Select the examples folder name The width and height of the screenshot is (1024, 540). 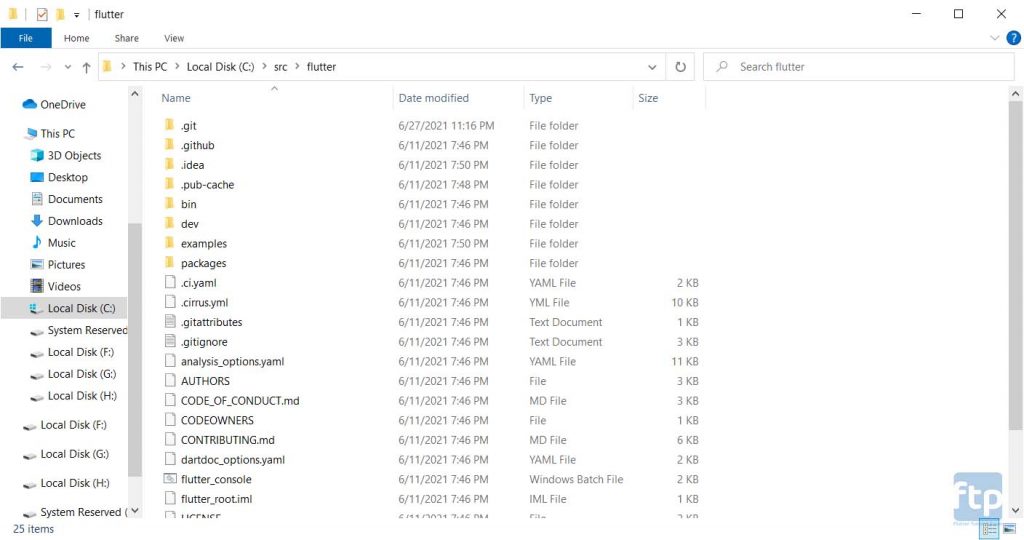pos(204,243)
